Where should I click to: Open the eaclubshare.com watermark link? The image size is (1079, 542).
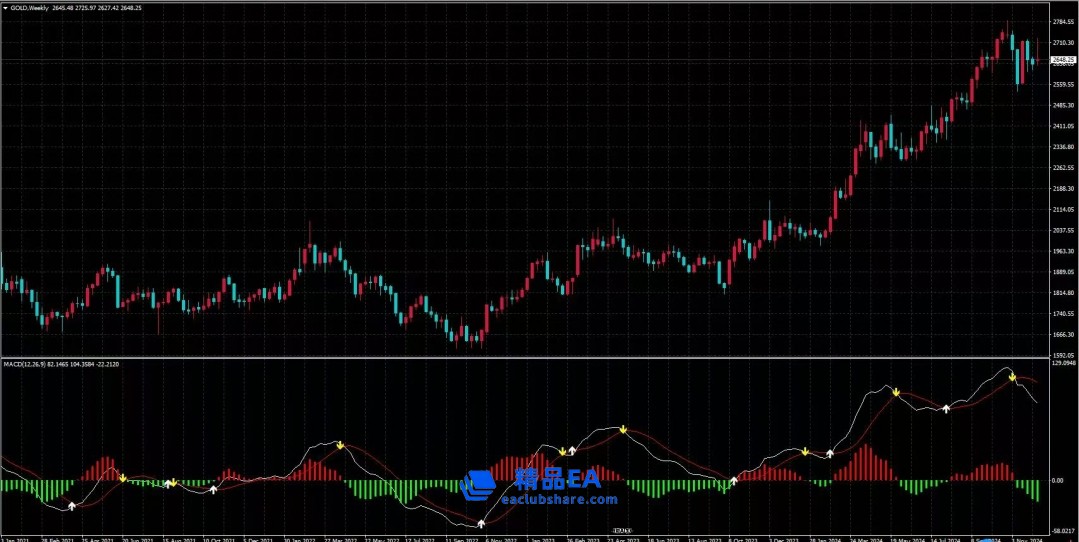point(551,498)
